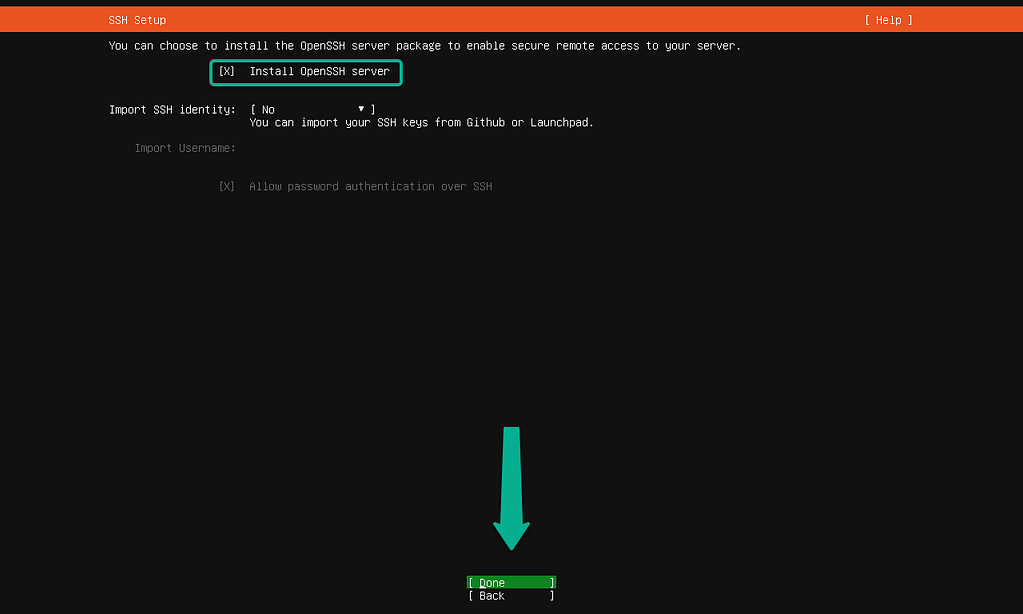Open the Help menu in header

888,20
